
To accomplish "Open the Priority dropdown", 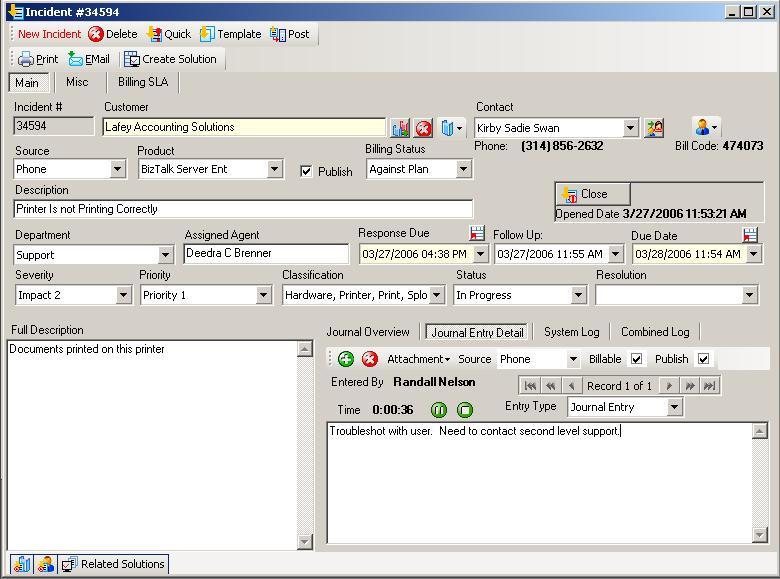I will pyautogui.click(x=263, y=295).
